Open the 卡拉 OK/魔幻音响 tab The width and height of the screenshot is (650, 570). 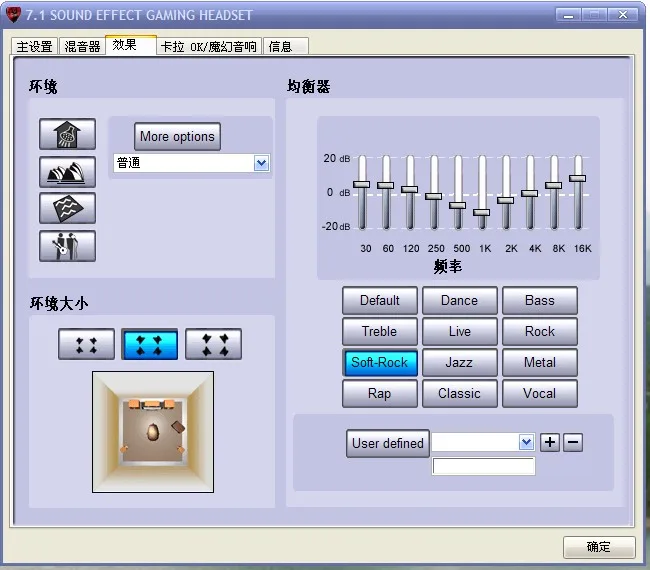point(209,46)
